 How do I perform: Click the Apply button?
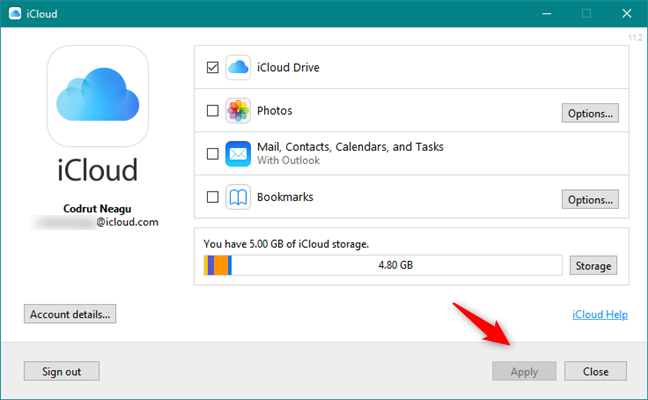tap(524, 371)
